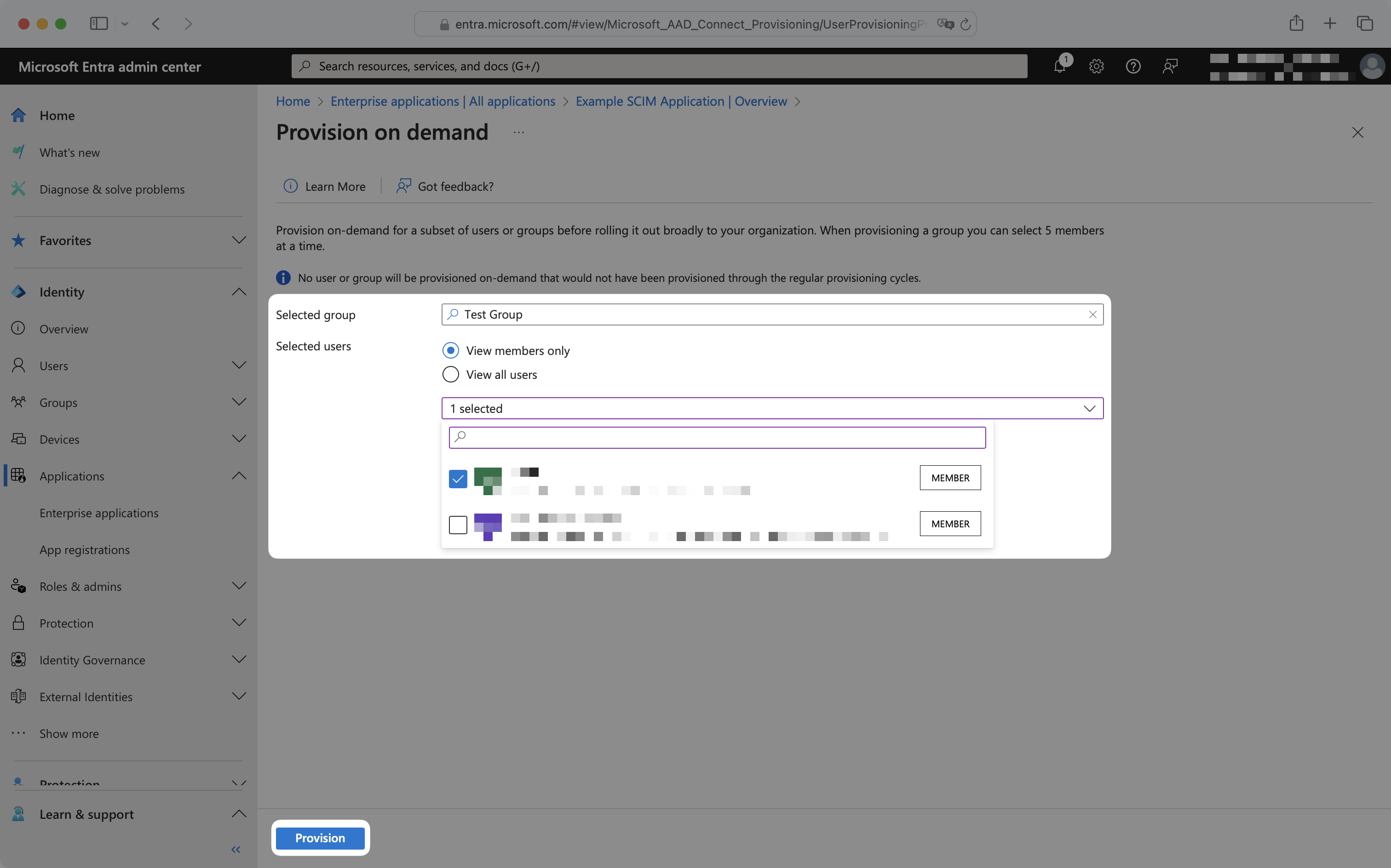Clear the Test Group selection with X
The height and width of the screenshot is (868, 1391).
pyautogui.click(x=1092, y=314)
